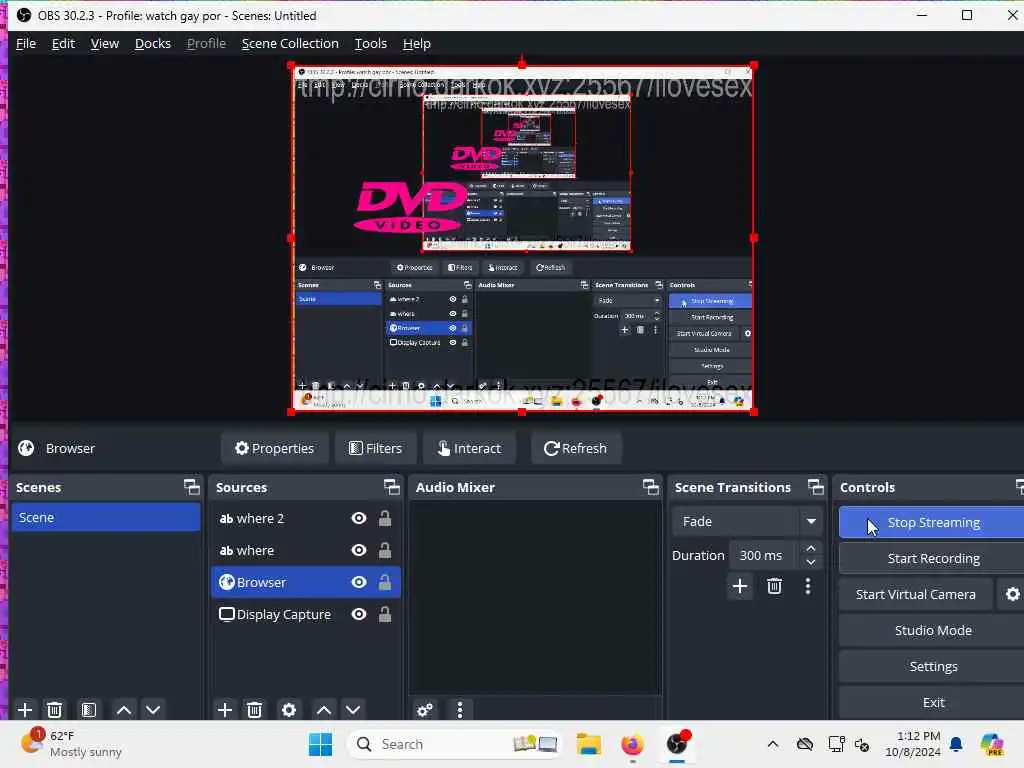Start the Virtual Camera
Image resolution: width=1024 pixels, height=768 pixels.
916,594
